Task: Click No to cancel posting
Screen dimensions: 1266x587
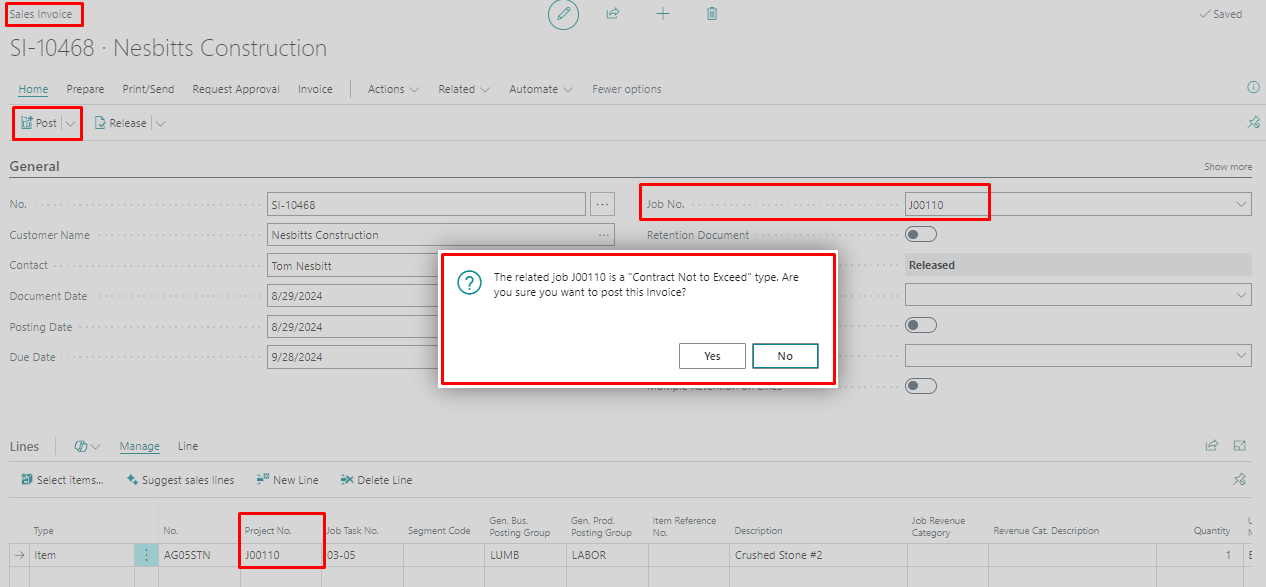Action: 785,356
